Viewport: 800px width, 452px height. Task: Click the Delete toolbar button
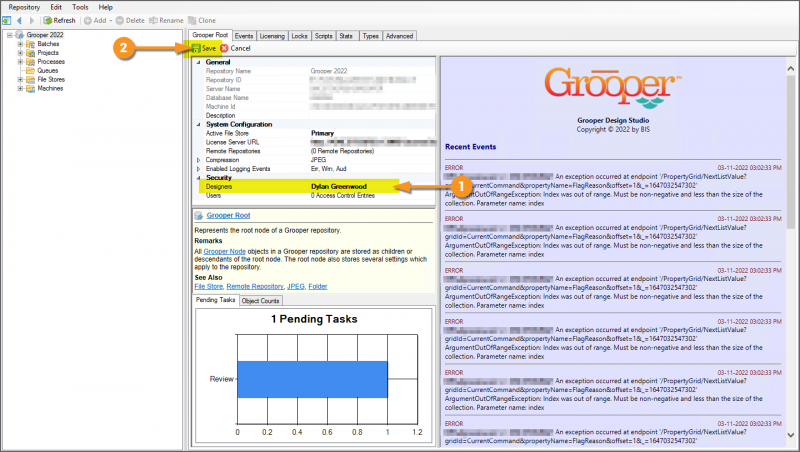point(130,20)
